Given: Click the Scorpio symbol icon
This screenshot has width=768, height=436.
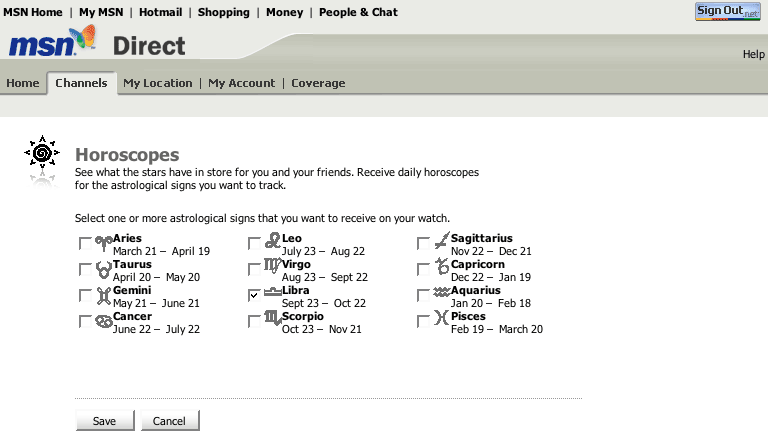Looking at the screenshot, I should [273, 318].
